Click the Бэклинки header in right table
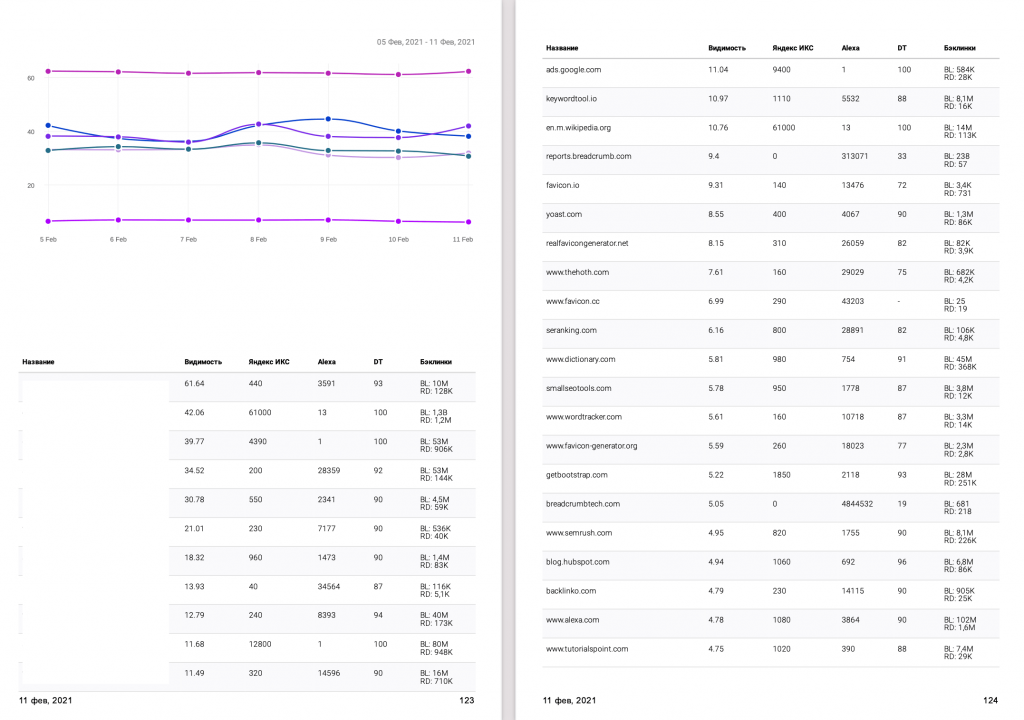The height and width of the screenshot is (720, 1024). pyautogui.click(x=959, y=48)
